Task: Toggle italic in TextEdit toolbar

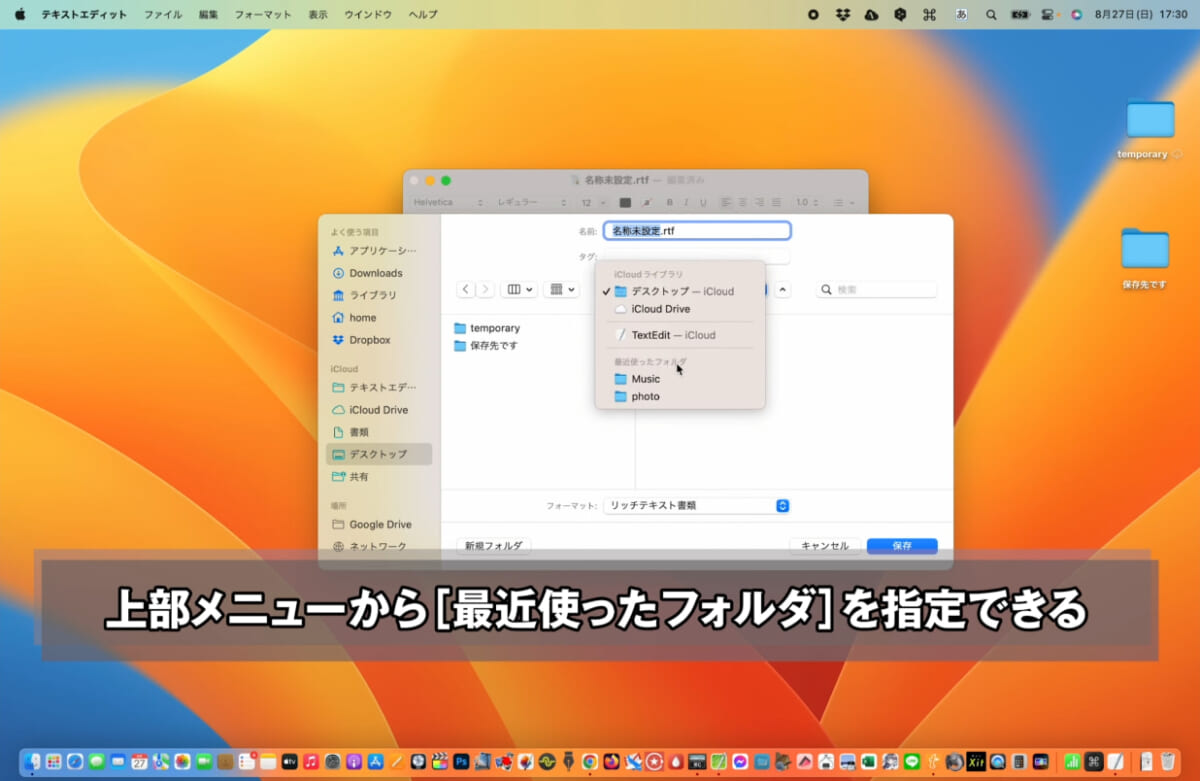Action: (686, 202)
